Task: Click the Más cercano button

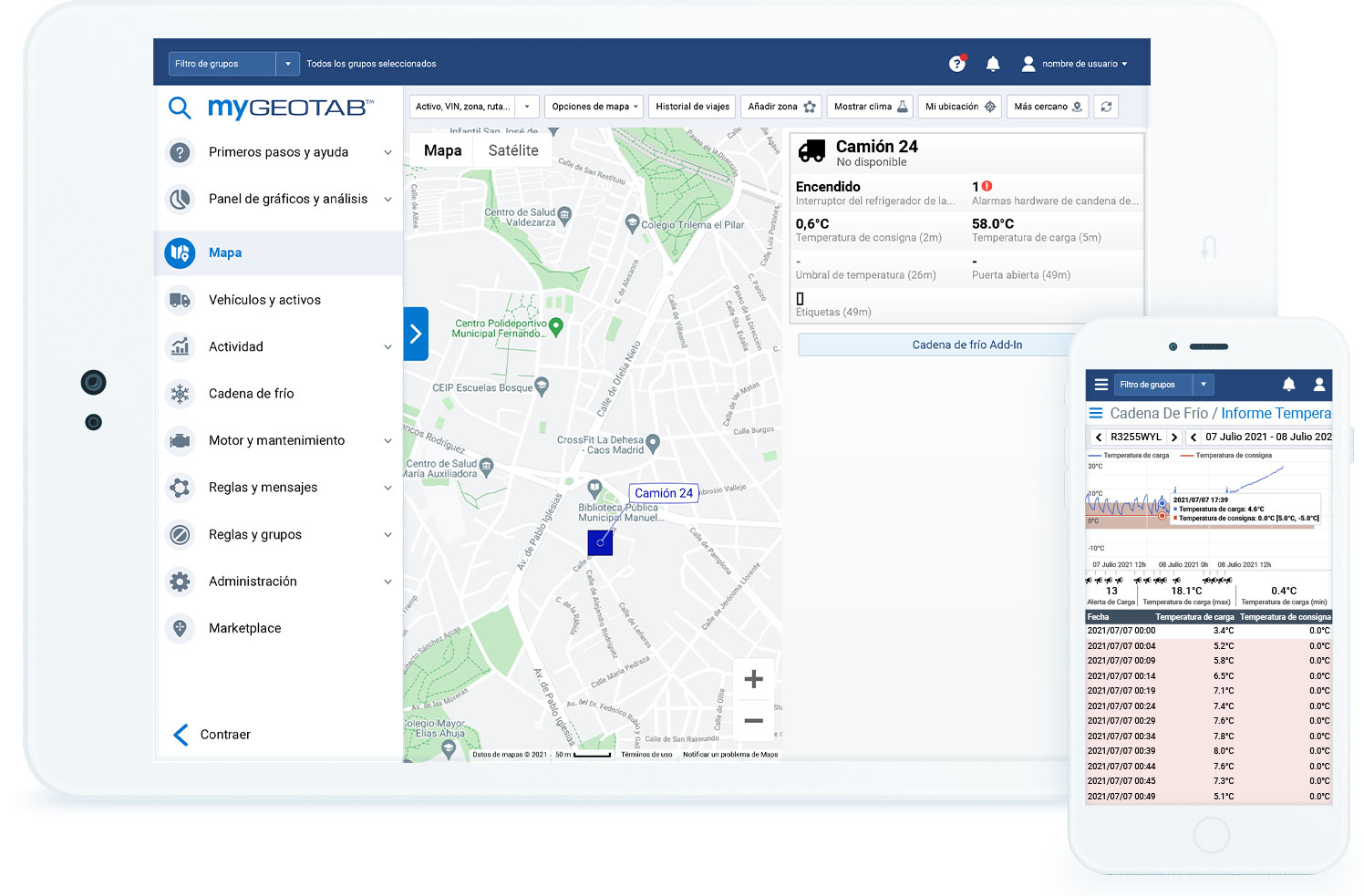Action: [1048, 107]
